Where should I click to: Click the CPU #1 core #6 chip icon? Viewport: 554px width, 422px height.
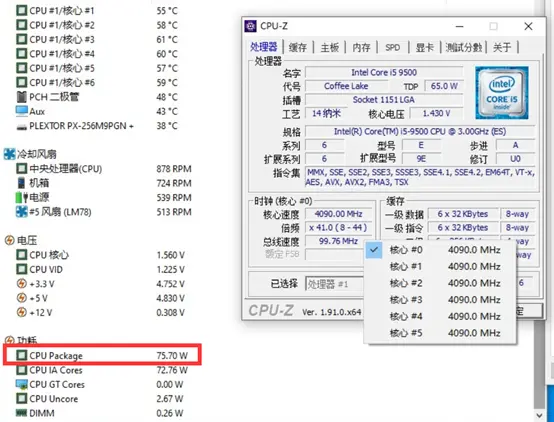22,82
